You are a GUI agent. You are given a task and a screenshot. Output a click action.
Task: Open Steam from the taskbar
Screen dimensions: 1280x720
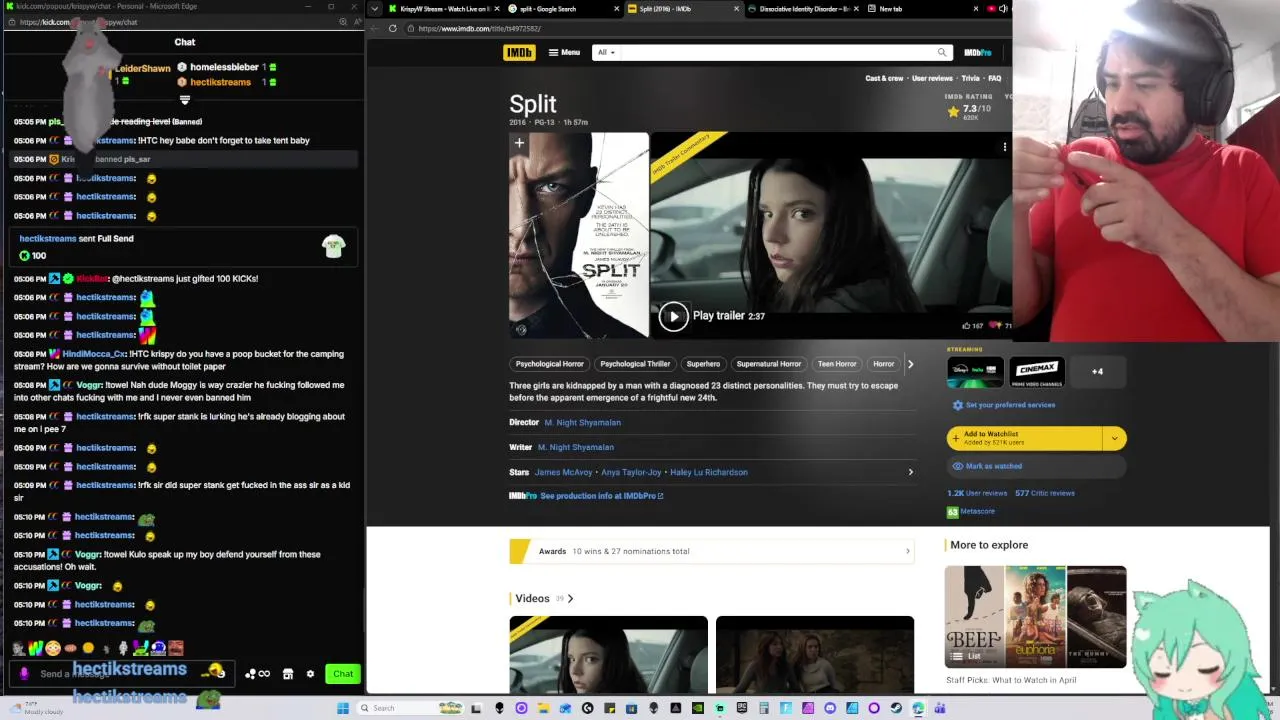pyautogui.click(x=895, y=708)
